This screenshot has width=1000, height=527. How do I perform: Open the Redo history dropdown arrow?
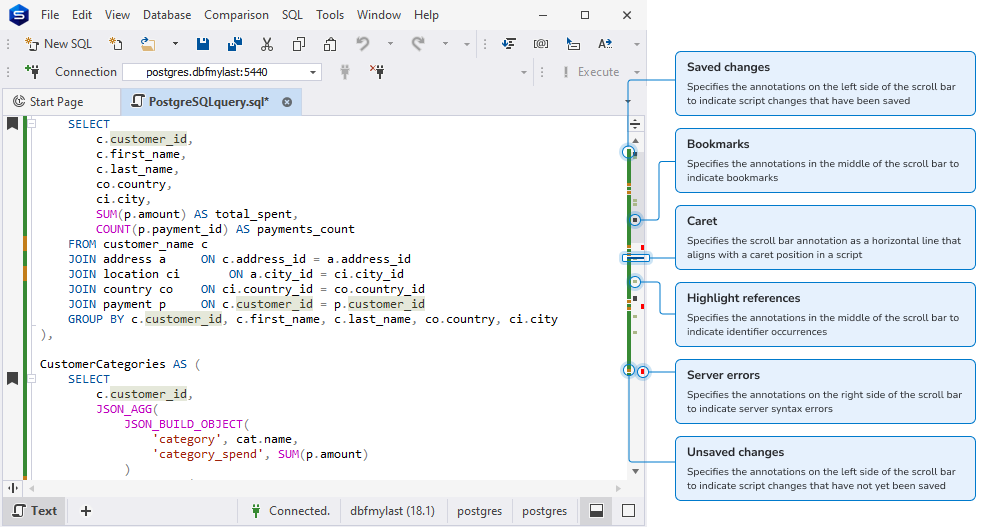point(445,44)
